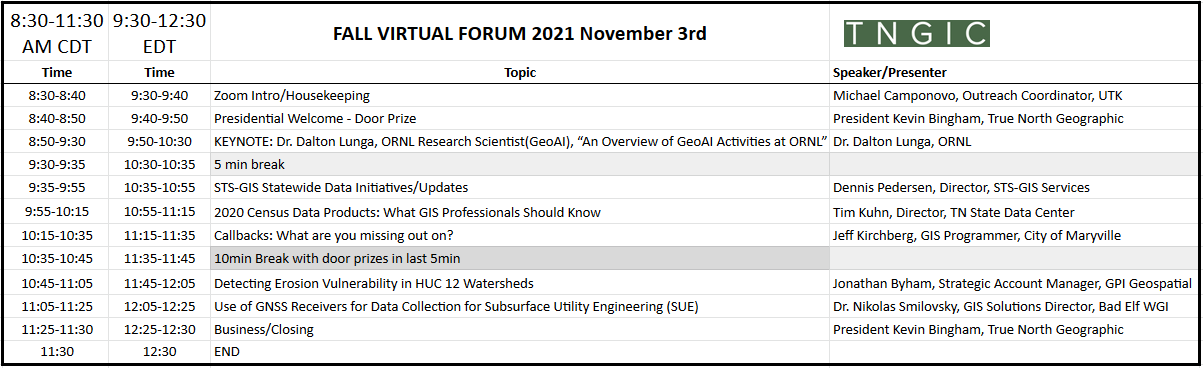Image resolution: width=1203 pixels, height=368 pixels.
Task: Select the 2020 Census Data Products cell
Action: click(520, 212)
